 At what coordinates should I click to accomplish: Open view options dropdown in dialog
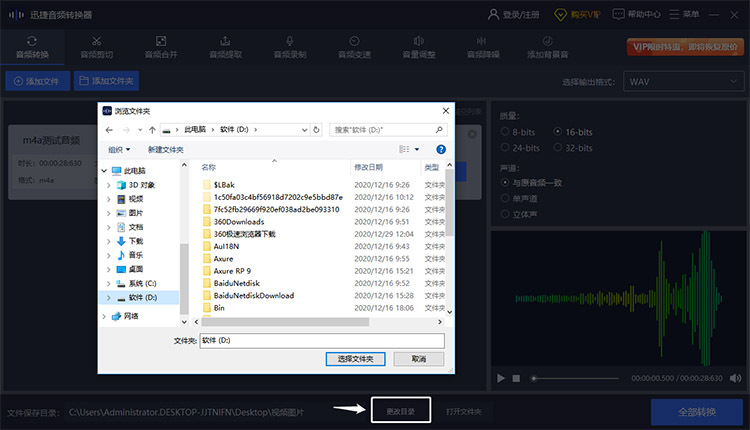(x=417, y=150)
